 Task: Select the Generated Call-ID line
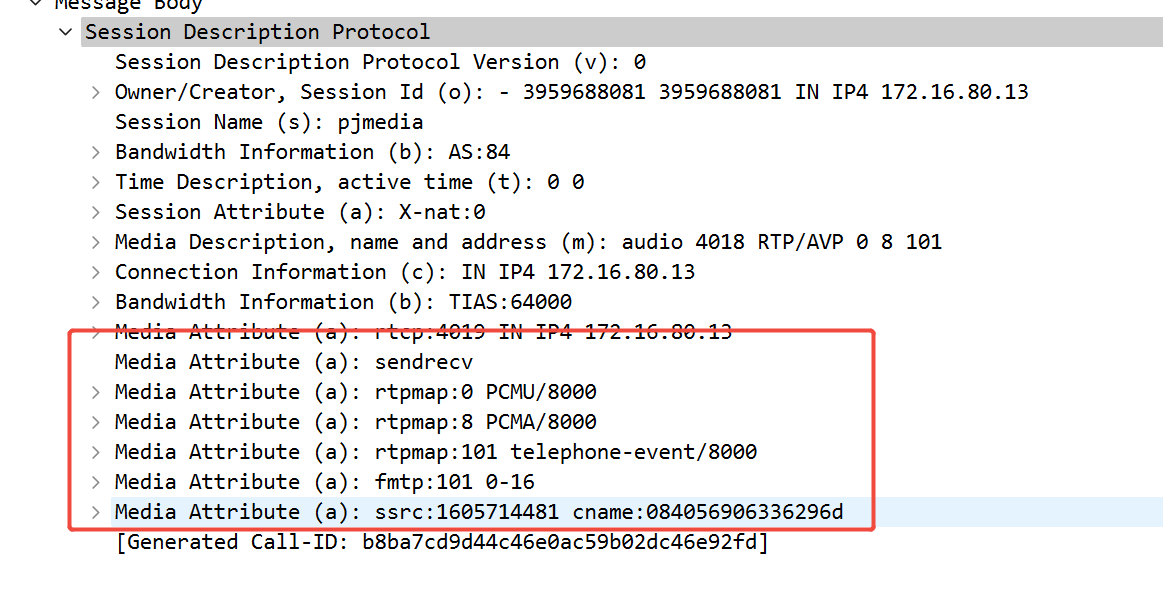tap(442, 542)
